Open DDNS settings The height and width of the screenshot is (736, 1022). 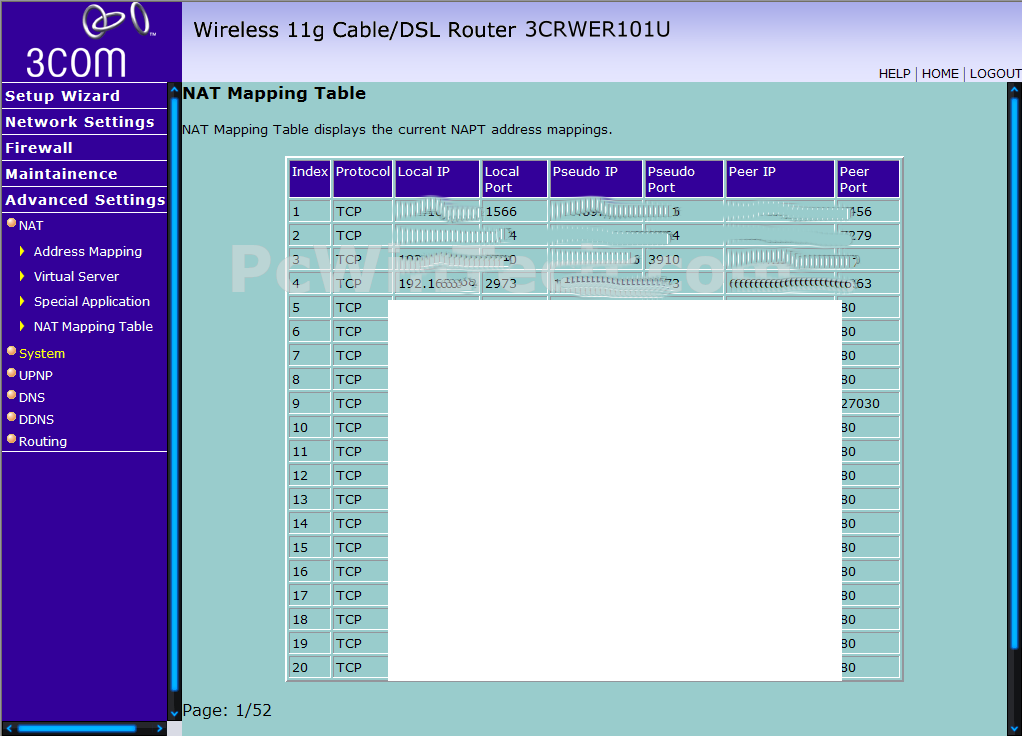tap(36, 420)
